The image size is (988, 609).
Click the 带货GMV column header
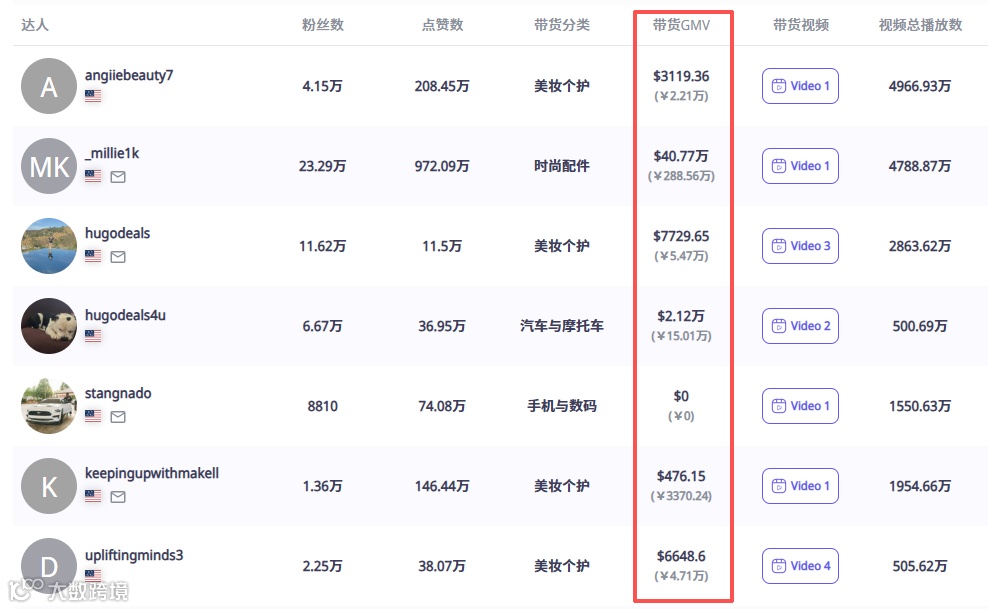click(681, 25)
